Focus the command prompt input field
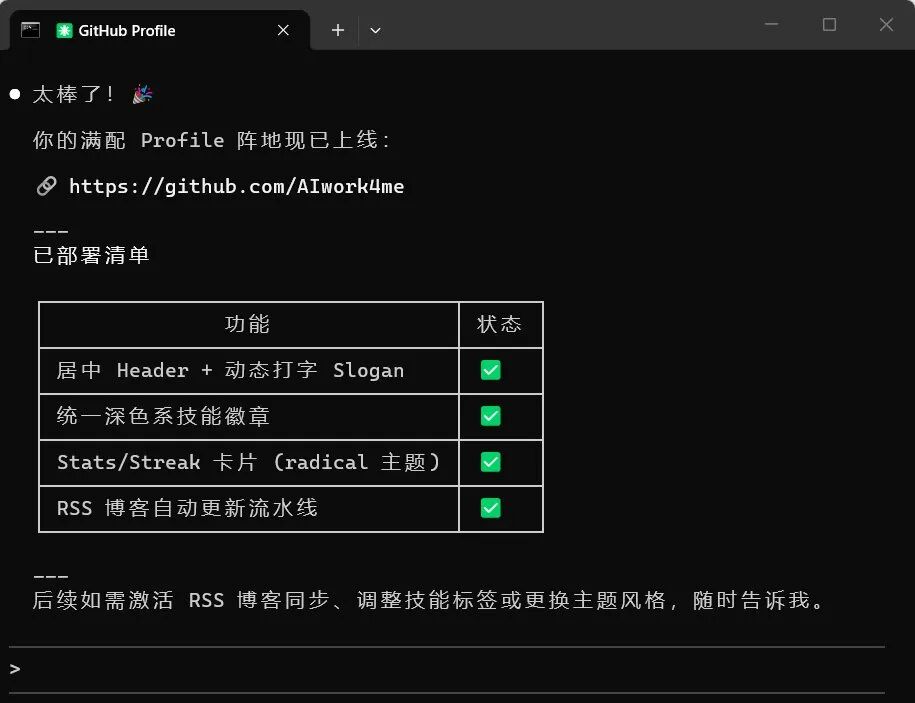This screenshot has width=915, height=703. [447, 669]
